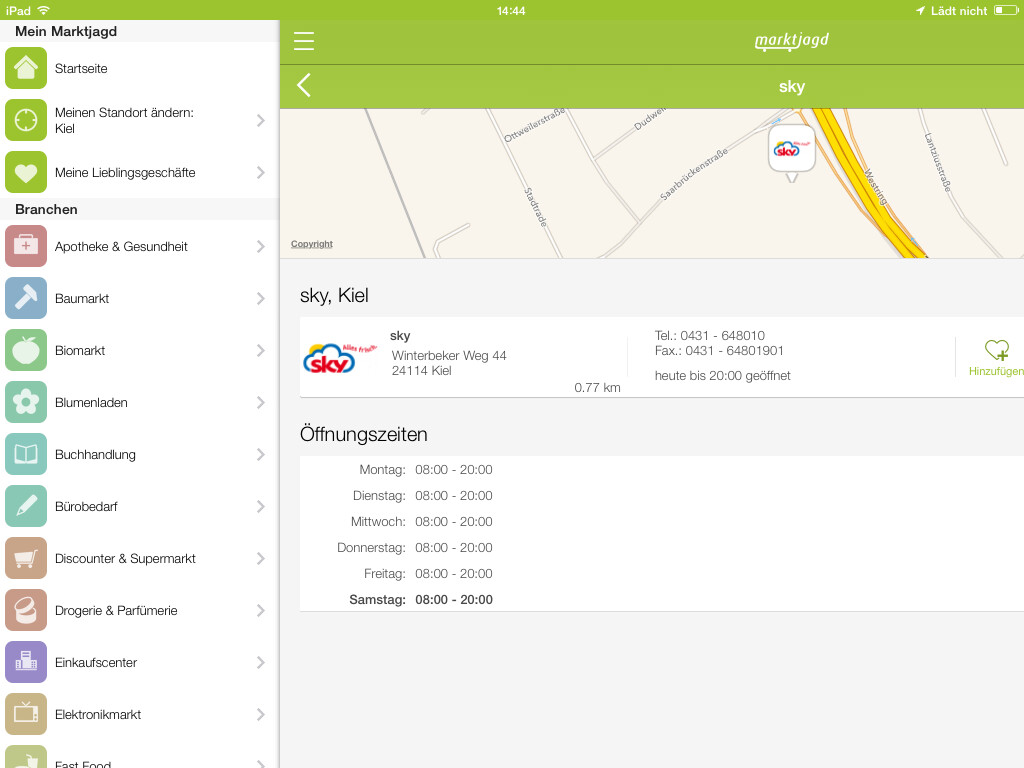Tap phone number Tel.: 0431 - 648010
Screen dimensions: 1024x768
(x=710, y=335)
